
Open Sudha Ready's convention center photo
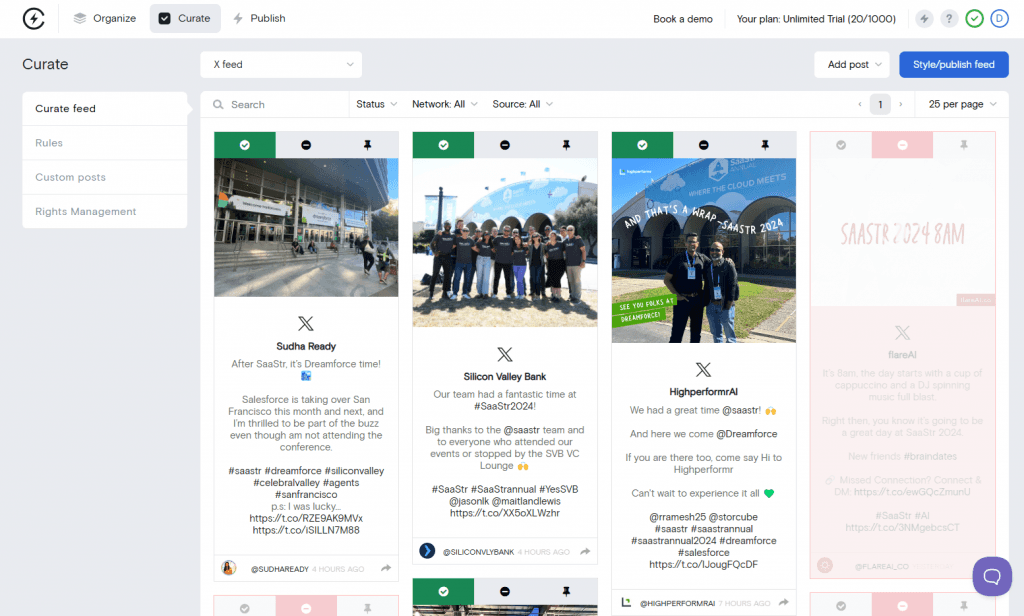[306, 227]
